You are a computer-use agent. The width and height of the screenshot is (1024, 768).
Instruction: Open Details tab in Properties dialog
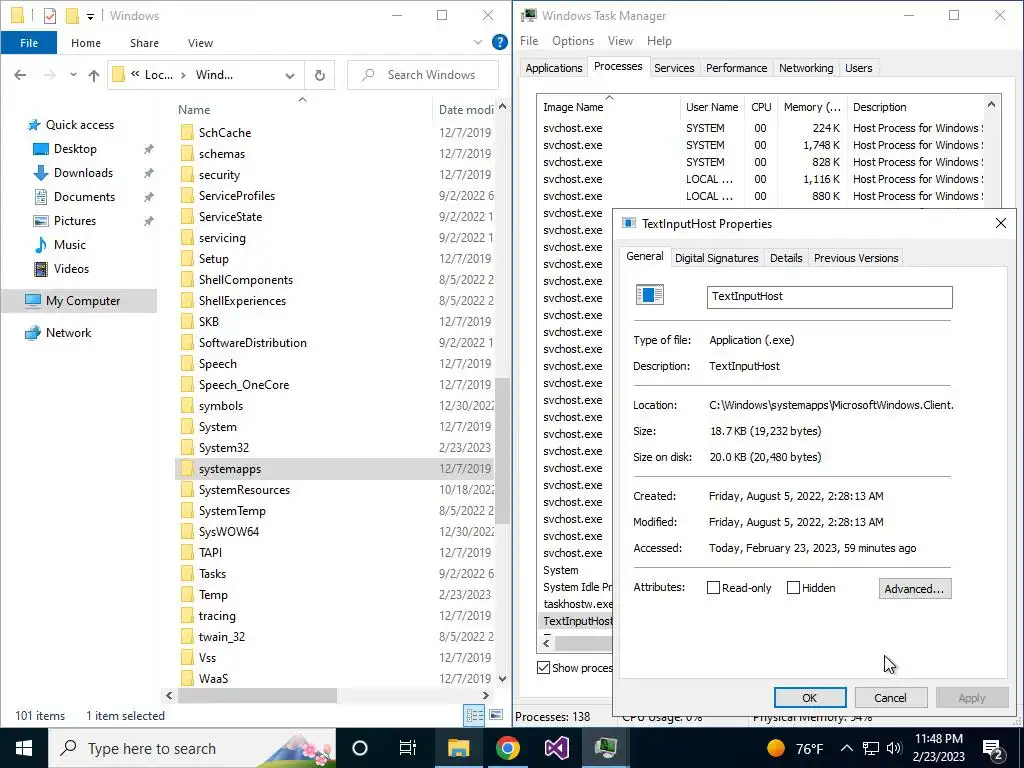[x=786, y=258]
